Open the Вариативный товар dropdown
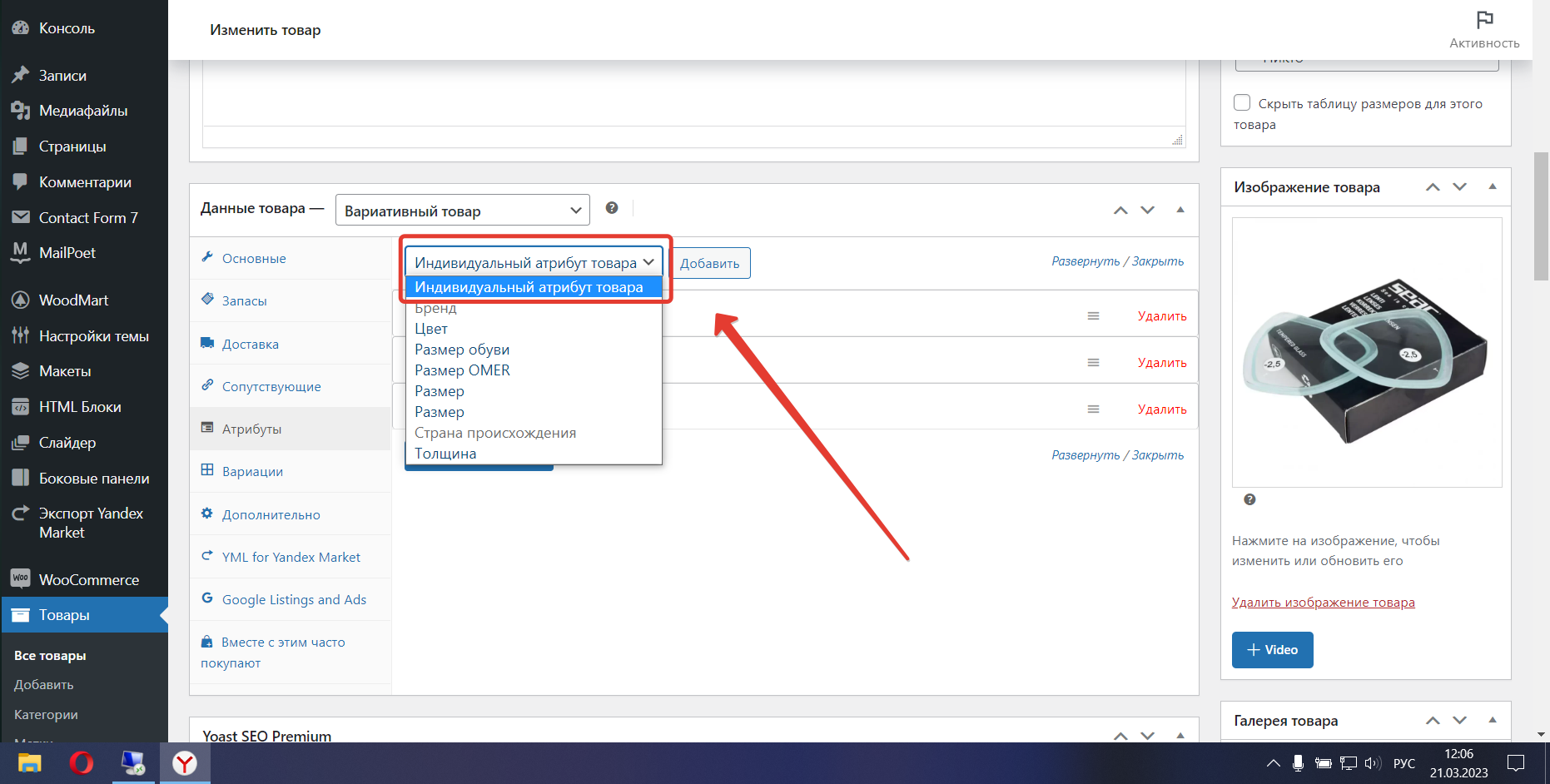 click(x=462, y=210)
